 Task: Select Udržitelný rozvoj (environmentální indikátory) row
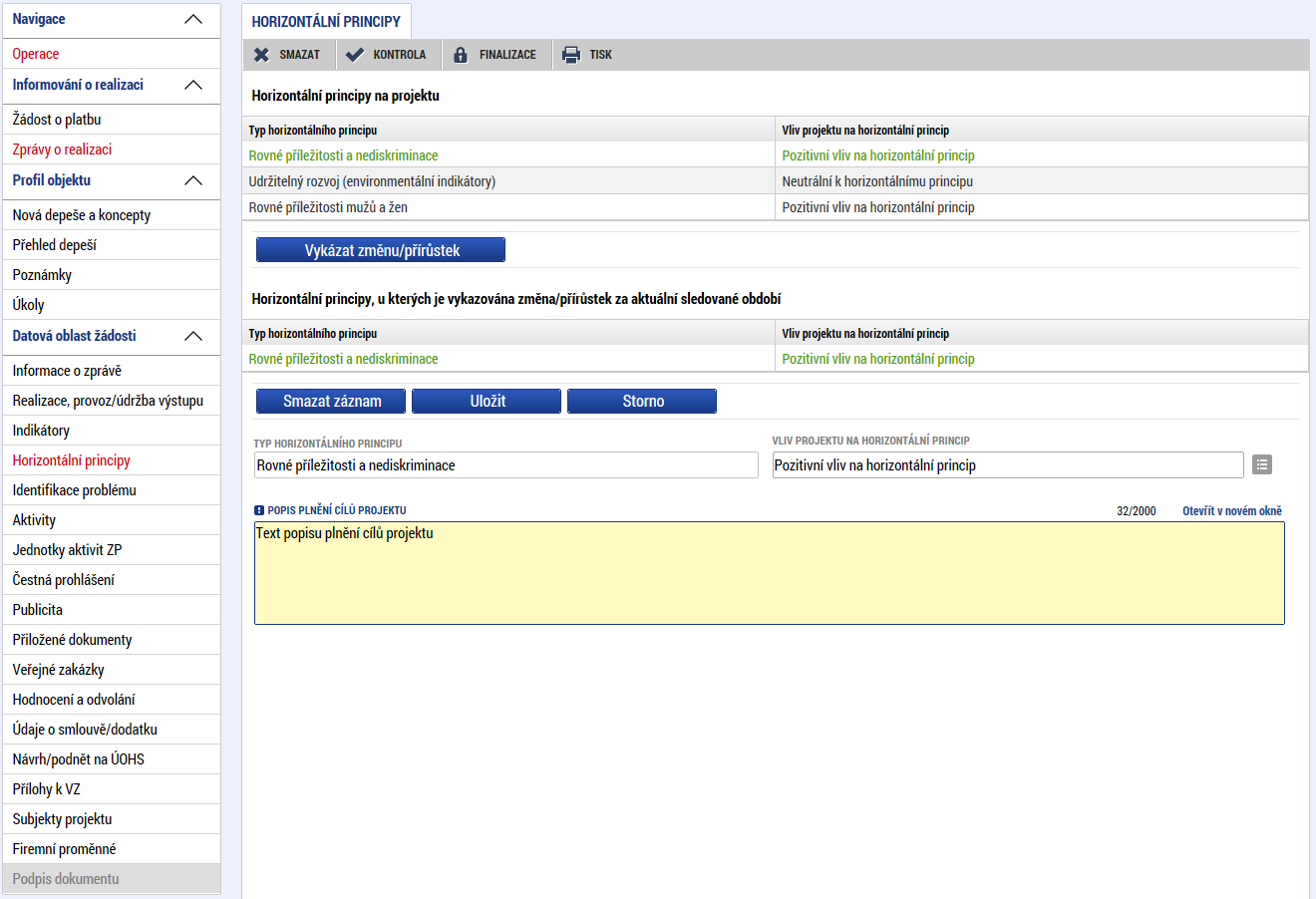775,181
